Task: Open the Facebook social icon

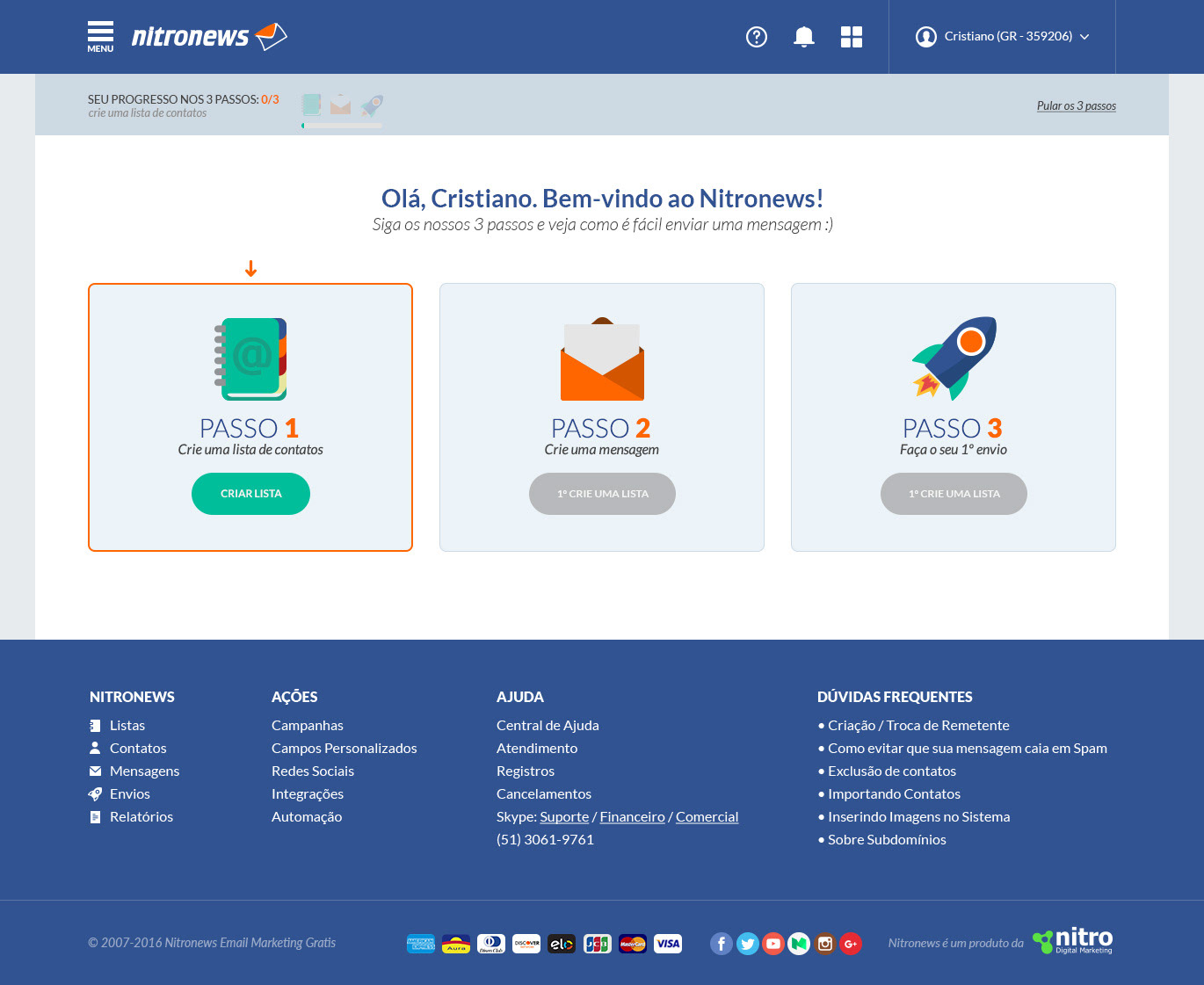Action: tap(722, 944)
